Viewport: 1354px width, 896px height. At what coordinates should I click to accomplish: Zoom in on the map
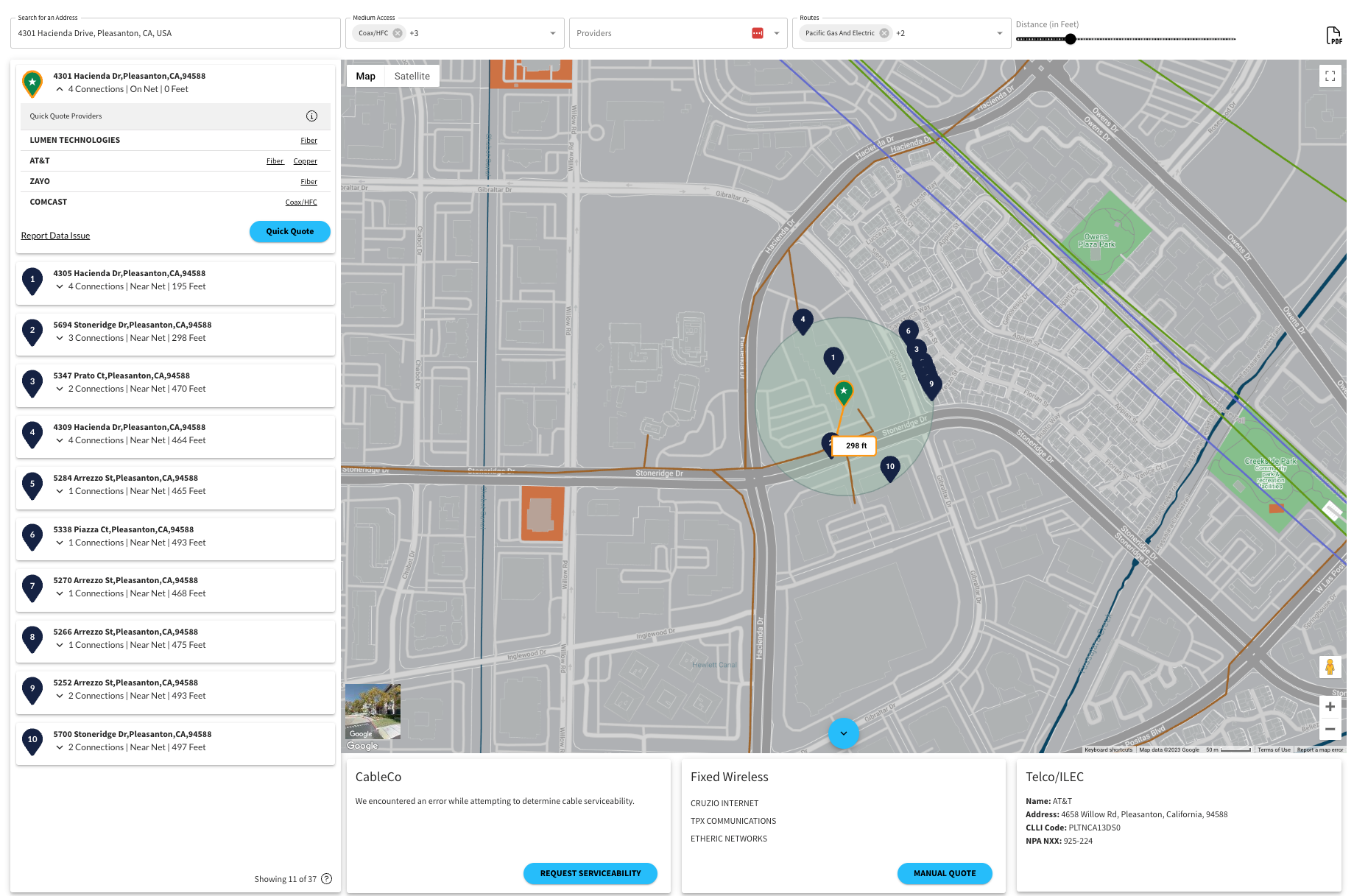click(x=1330, y=707)
